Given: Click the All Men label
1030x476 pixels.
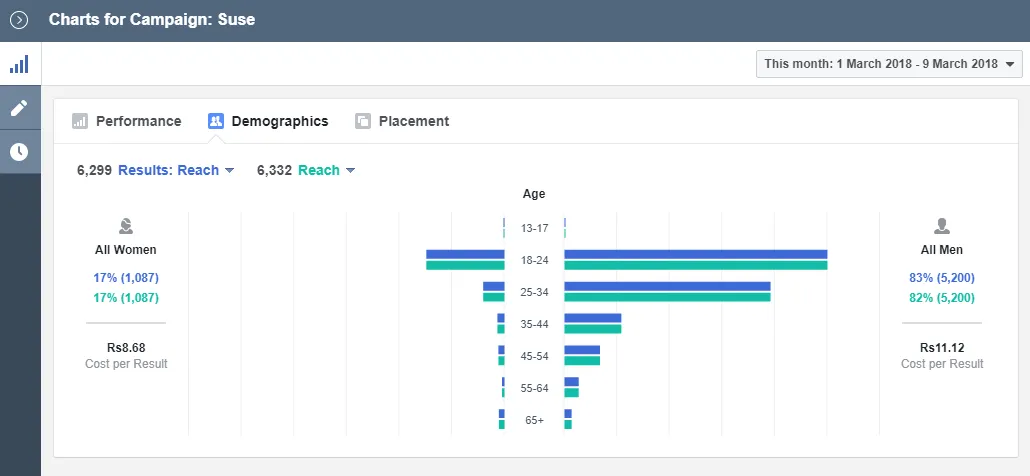Looking at the screenshot, I should [x=942, y=249].
